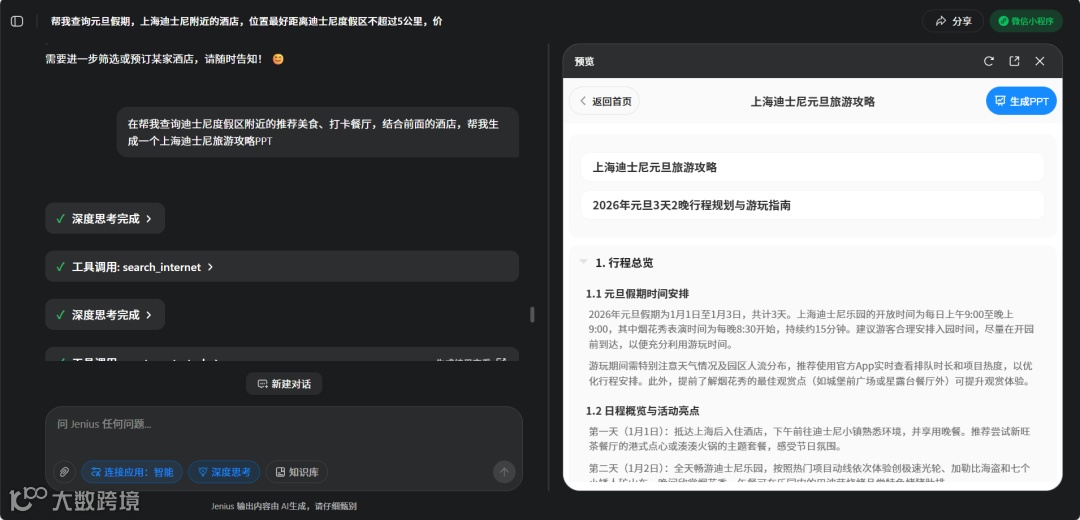
Task: Open the 微信小程序 button
Action: click(x=1026, y=21)
